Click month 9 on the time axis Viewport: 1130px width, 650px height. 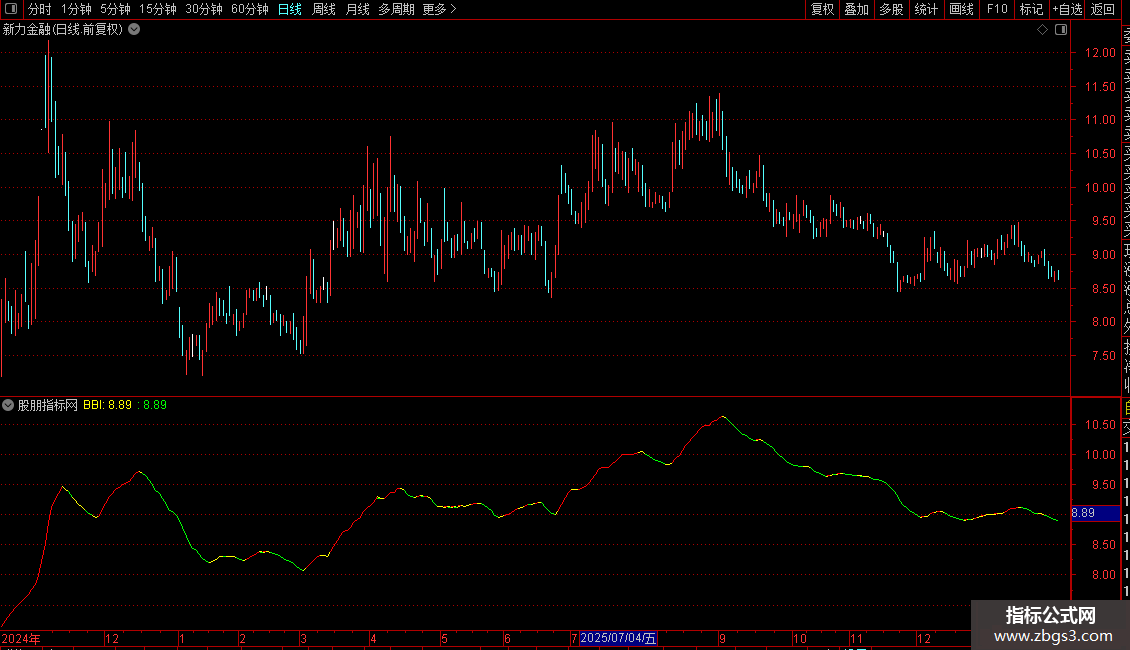(722, 638)
